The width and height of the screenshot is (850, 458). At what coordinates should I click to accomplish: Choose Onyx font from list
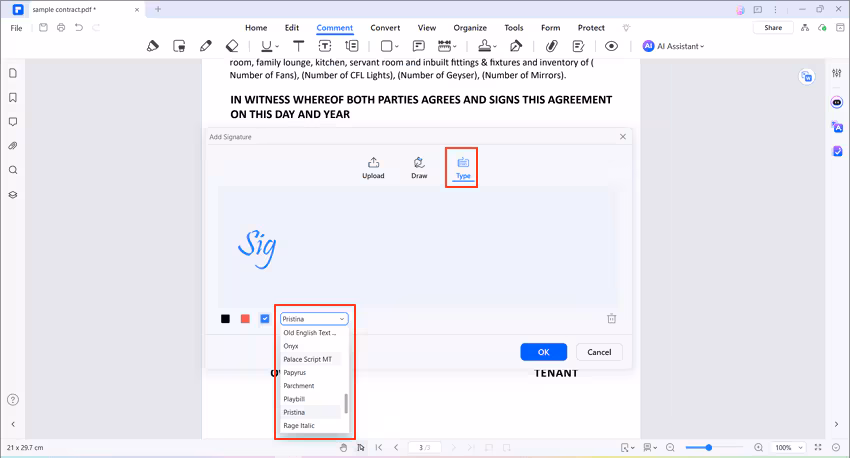click(311, 346)
